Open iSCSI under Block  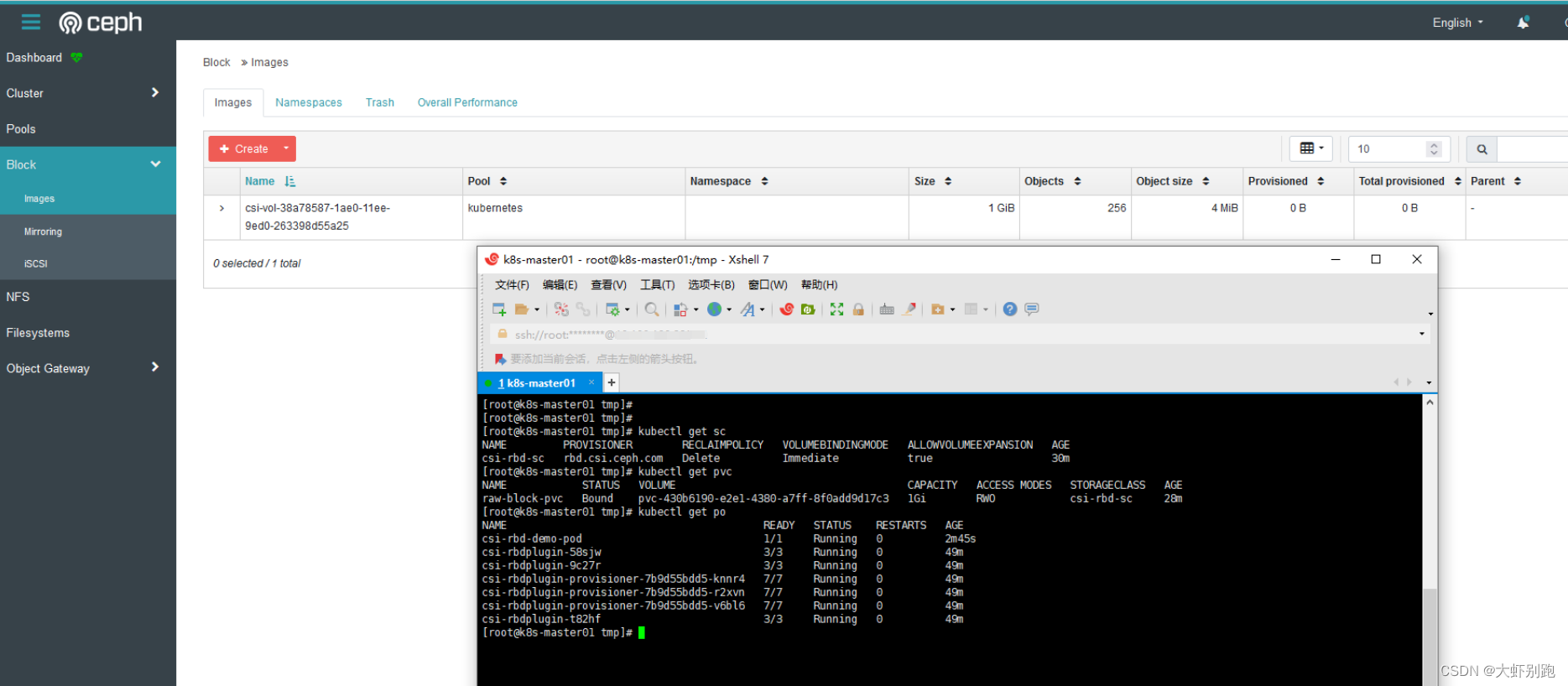click(36, 263)
